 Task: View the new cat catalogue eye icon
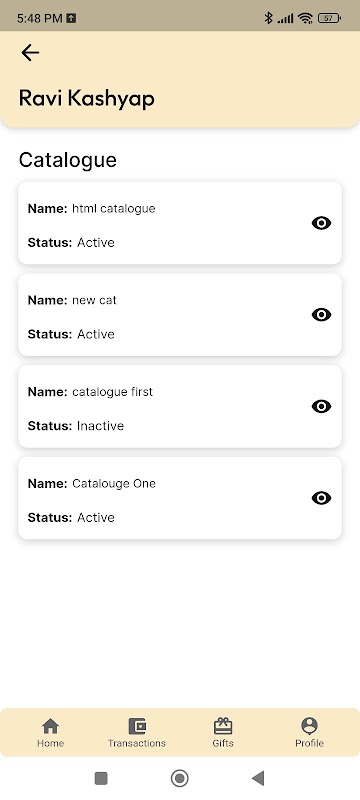click(321, 315)
